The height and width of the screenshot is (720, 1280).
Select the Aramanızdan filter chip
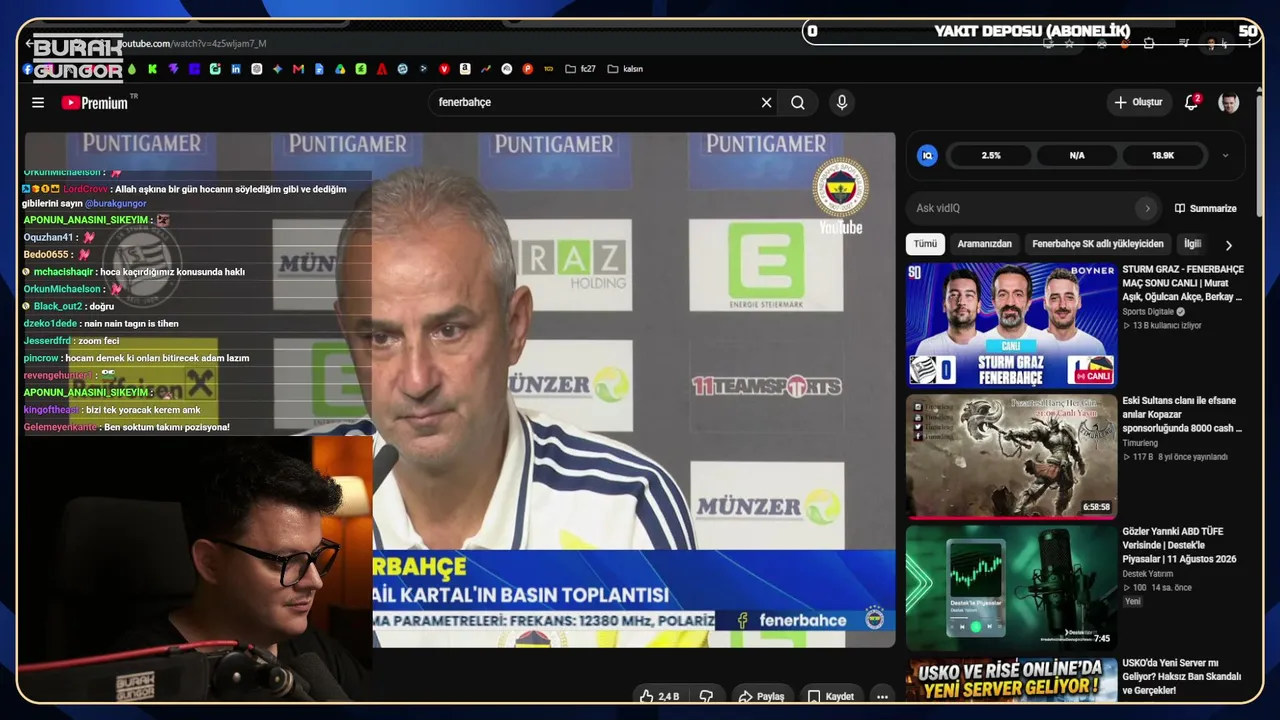pyautogui.click(x=985, y=244)
